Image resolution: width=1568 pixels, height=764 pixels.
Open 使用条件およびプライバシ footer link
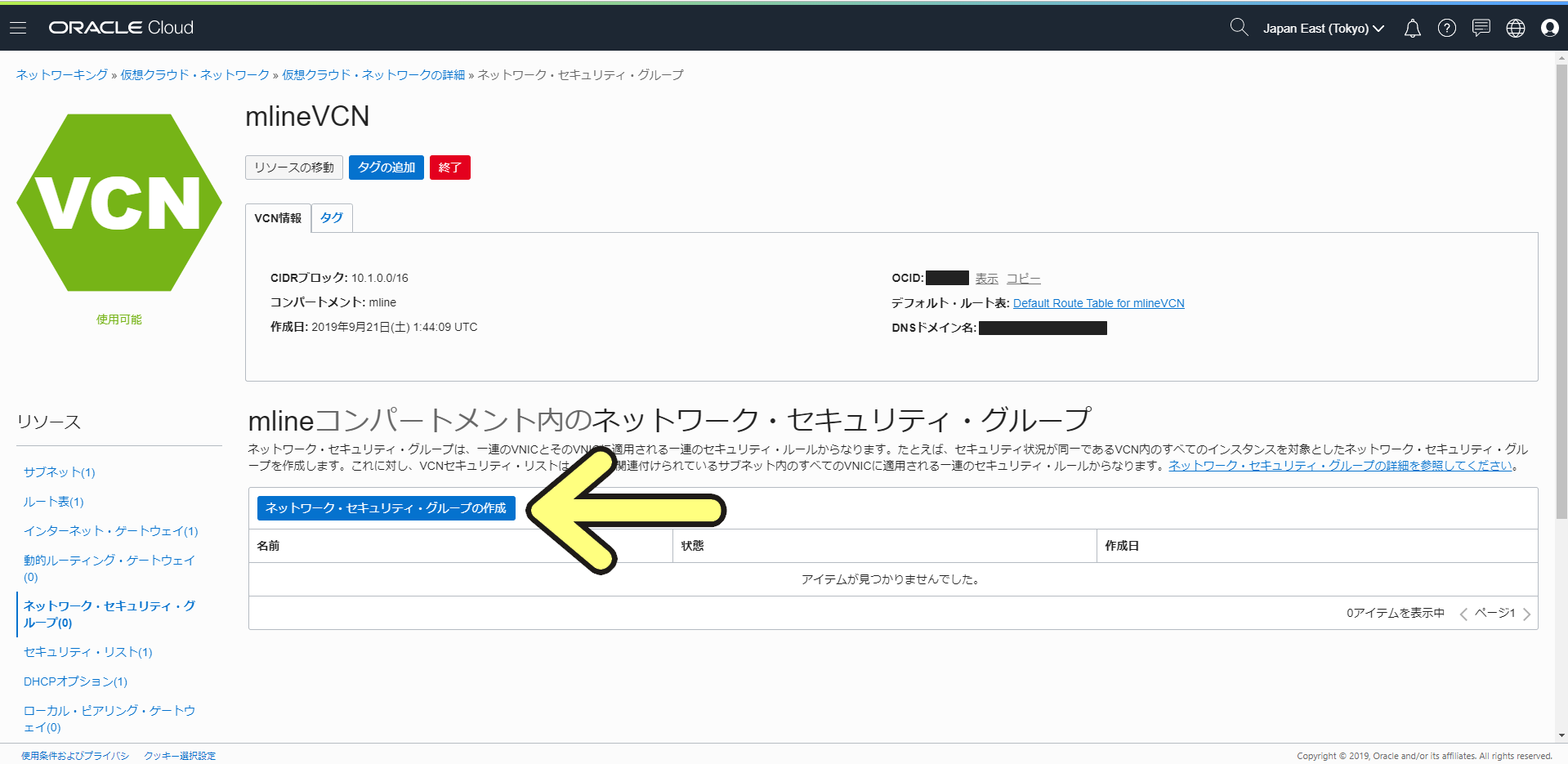coord(75,756)
